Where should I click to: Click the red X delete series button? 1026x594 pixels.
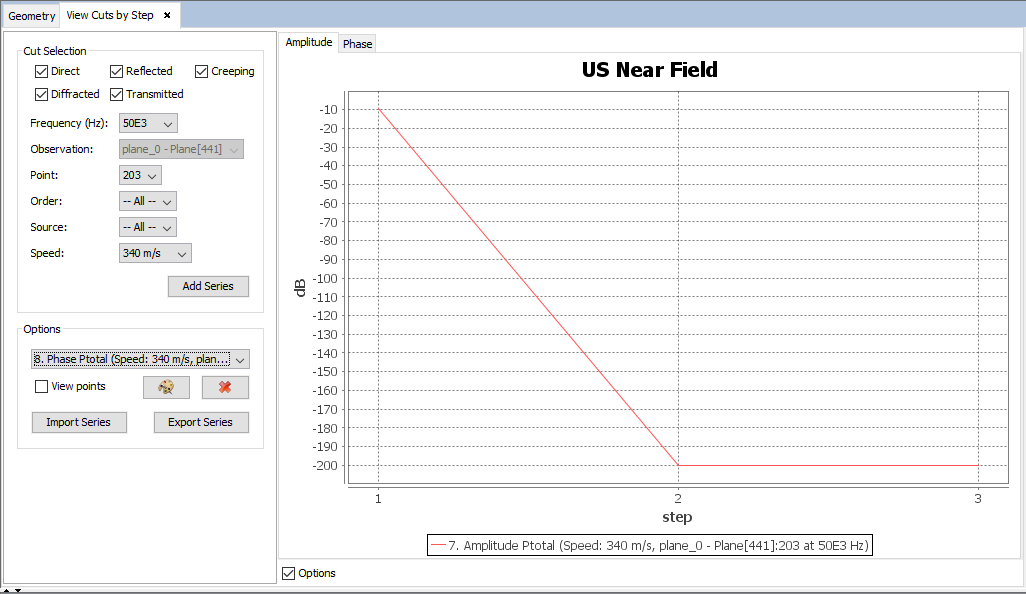point(225,387)
